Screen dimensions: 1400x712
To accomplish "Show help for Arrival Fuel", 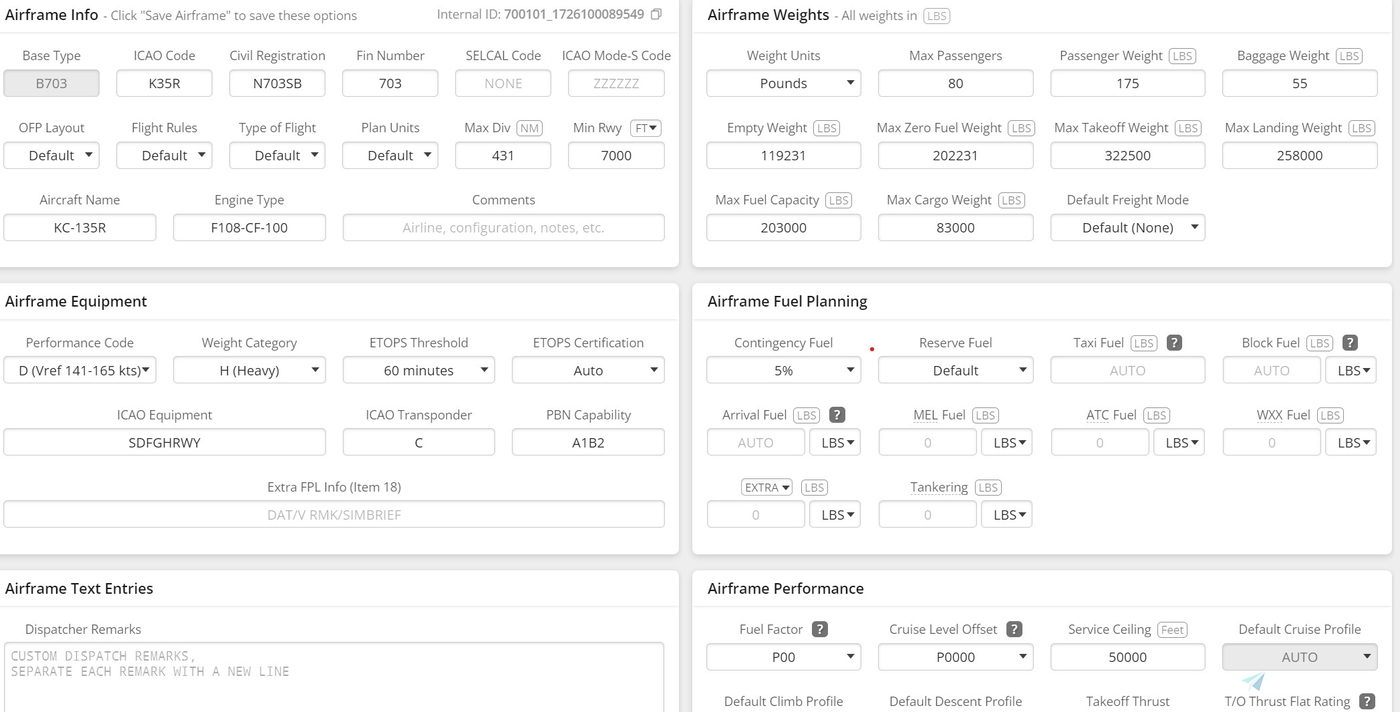I will tap(837, 415).
